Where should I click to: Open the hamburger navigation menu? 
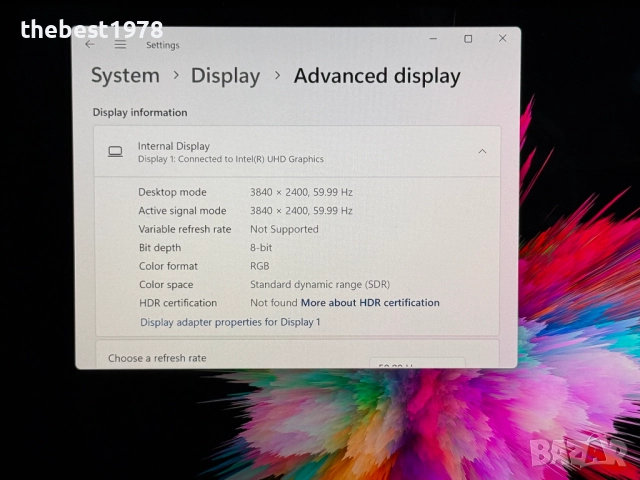[x=120, y=44]
